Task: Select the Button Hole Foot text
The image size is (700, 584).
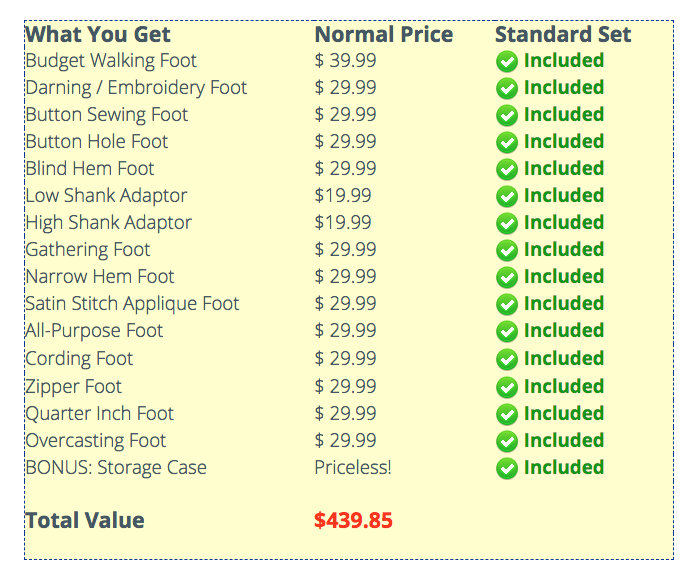Action: coord(97,142)
